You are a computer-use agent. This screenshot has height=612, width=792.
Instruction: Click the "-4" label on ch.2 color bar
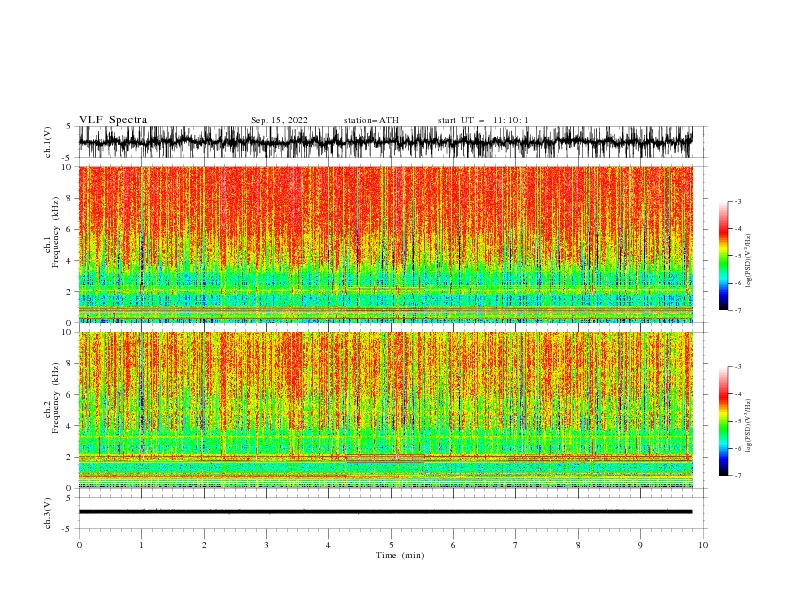[x=737, y=394]
